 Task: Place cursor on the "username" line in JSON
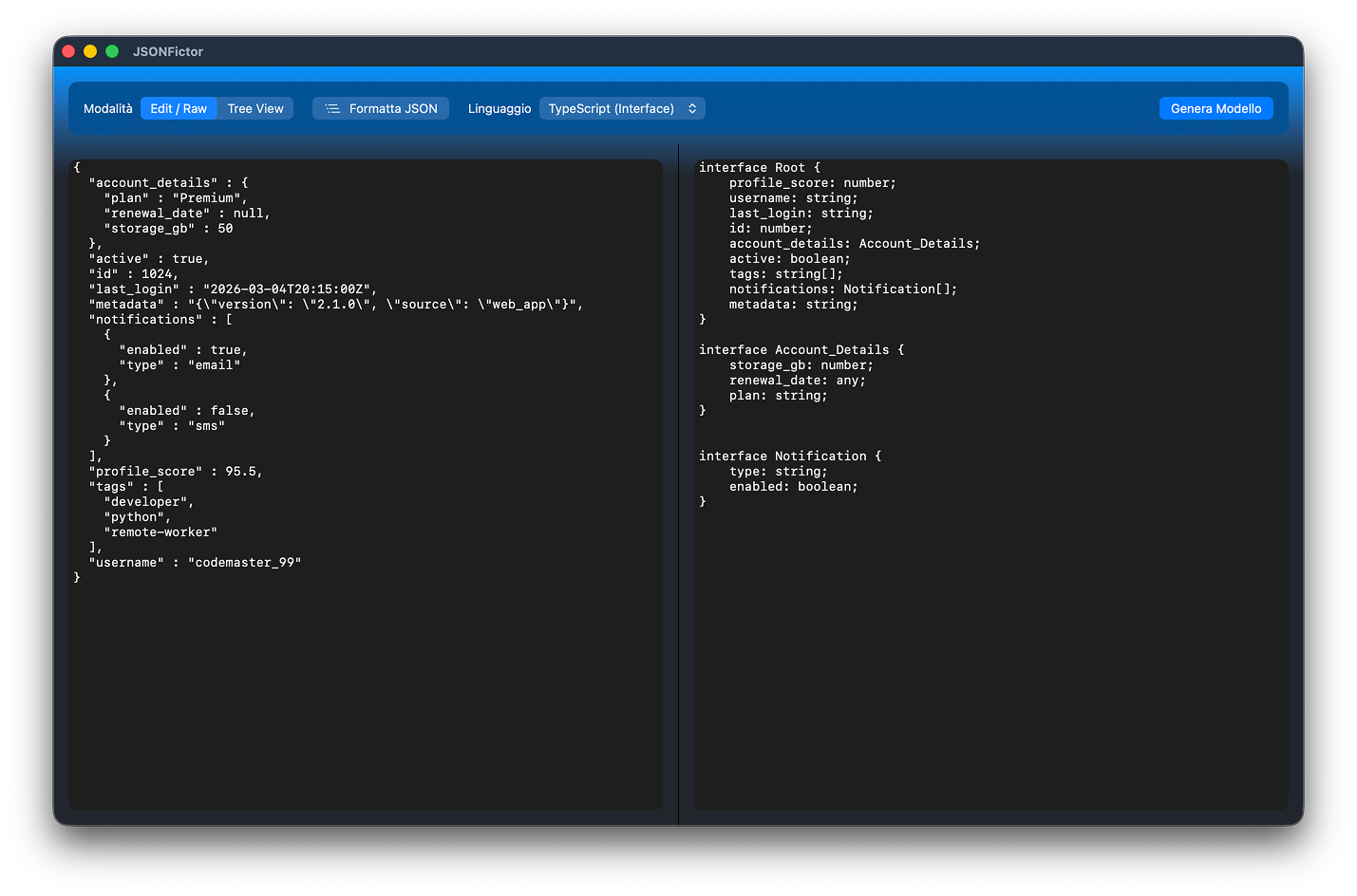point(195,563)
